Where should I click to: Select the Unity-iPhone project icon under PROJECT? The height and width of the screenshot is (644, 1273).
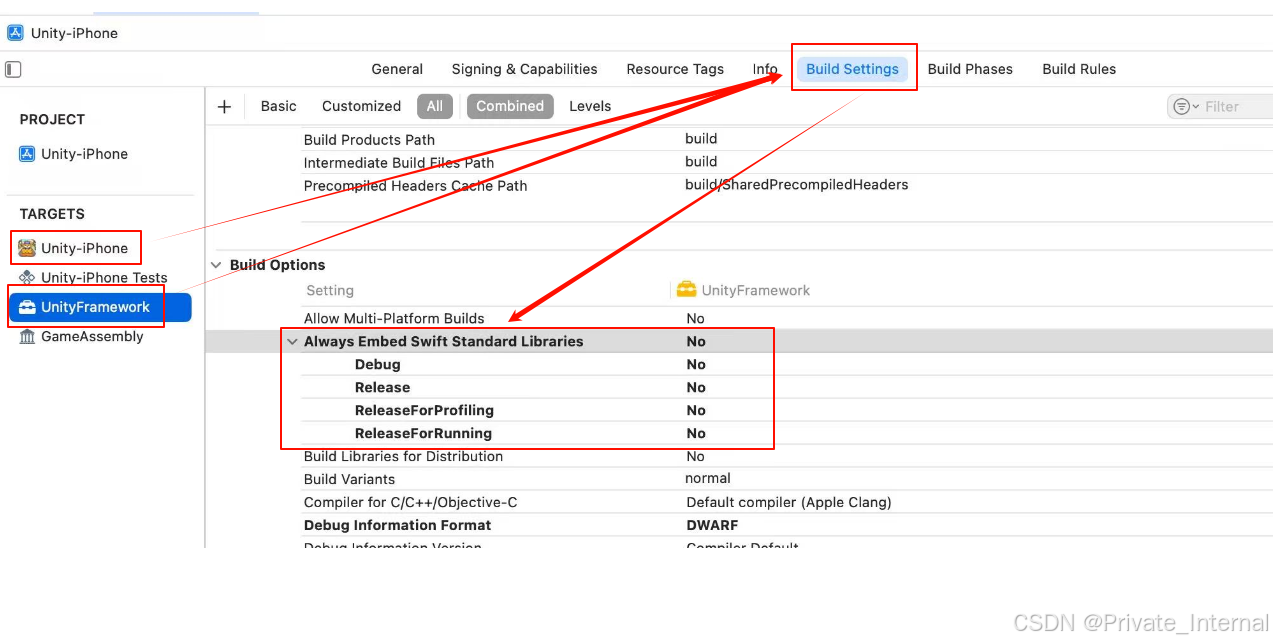click(x=25, y=153)
